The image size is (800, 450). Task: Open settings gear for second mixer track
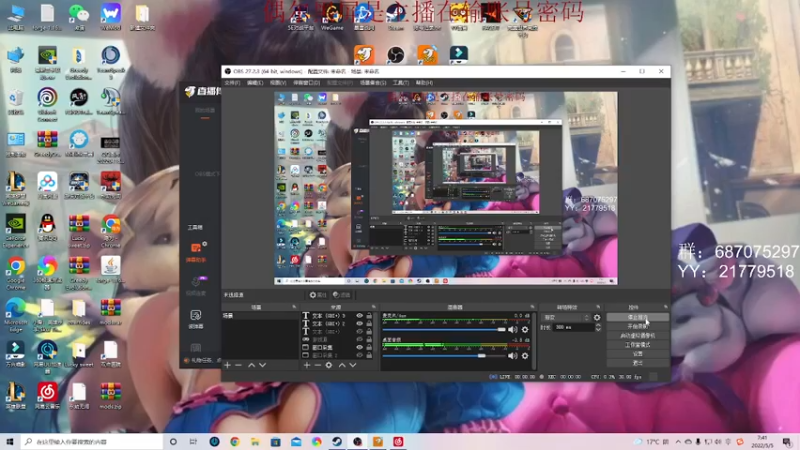click(x=525, y=356)
